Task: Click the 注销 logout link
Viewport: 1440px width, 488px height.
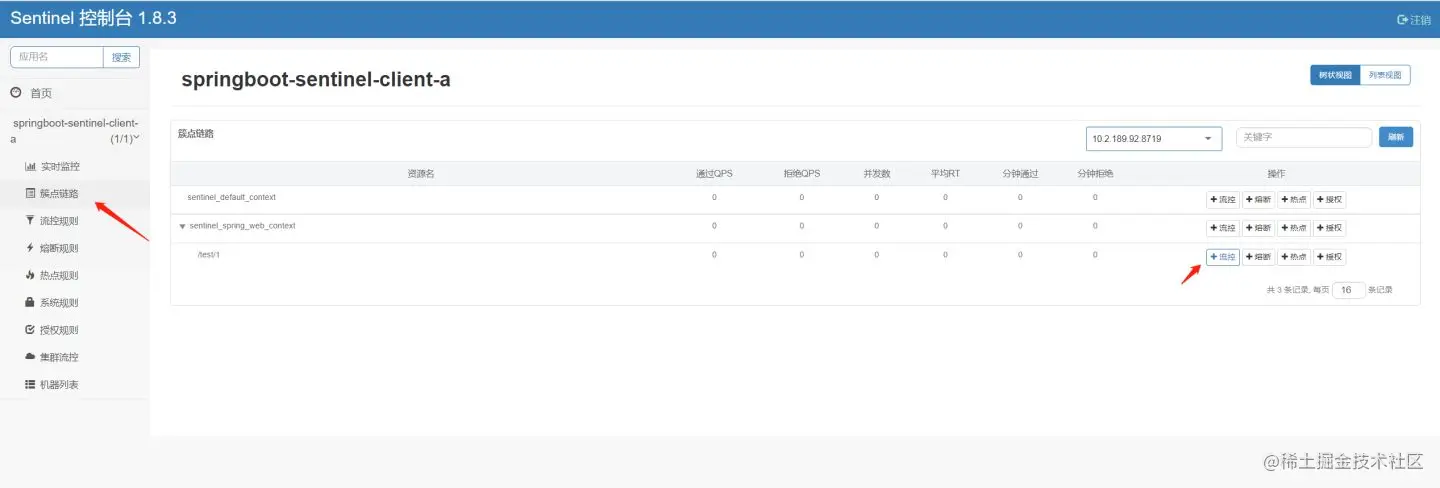Action: (1414, 19)
